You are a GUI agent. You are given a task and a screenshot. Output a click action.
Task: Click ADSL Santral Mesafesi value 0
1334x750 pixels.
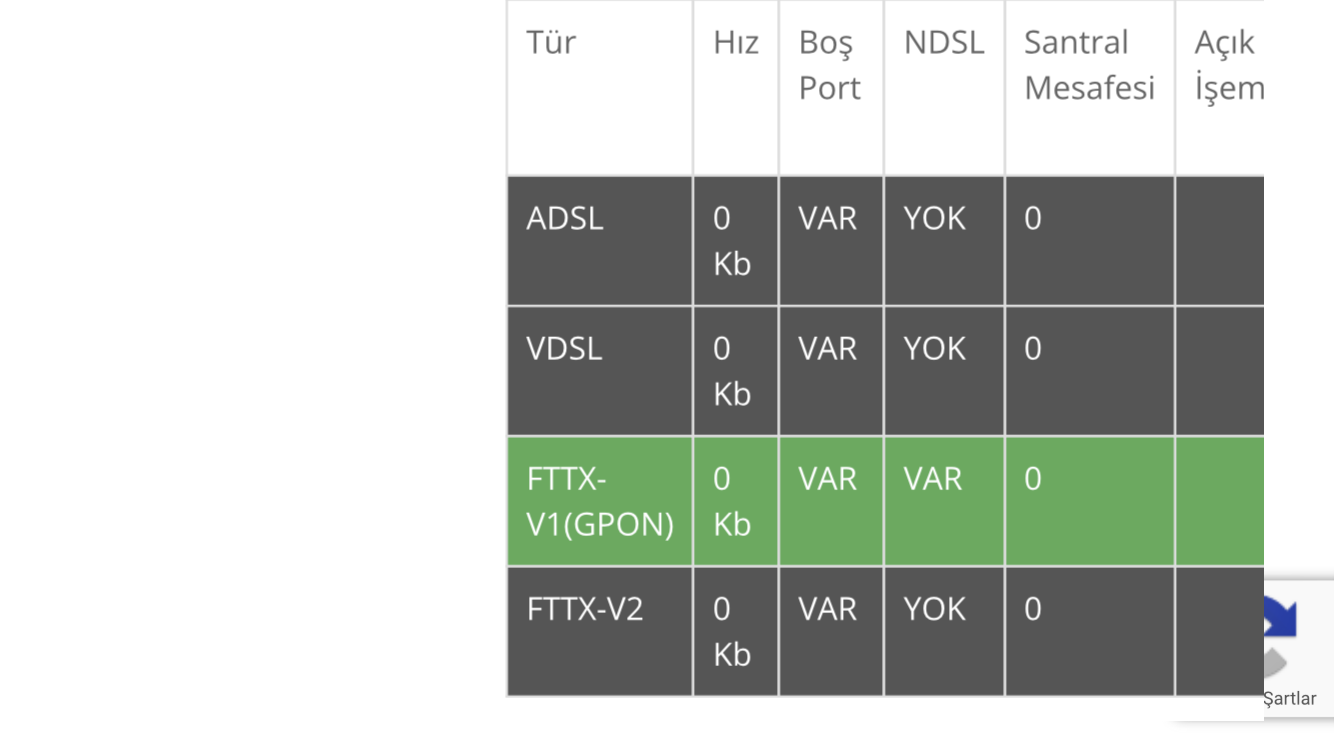[1032, 218]
